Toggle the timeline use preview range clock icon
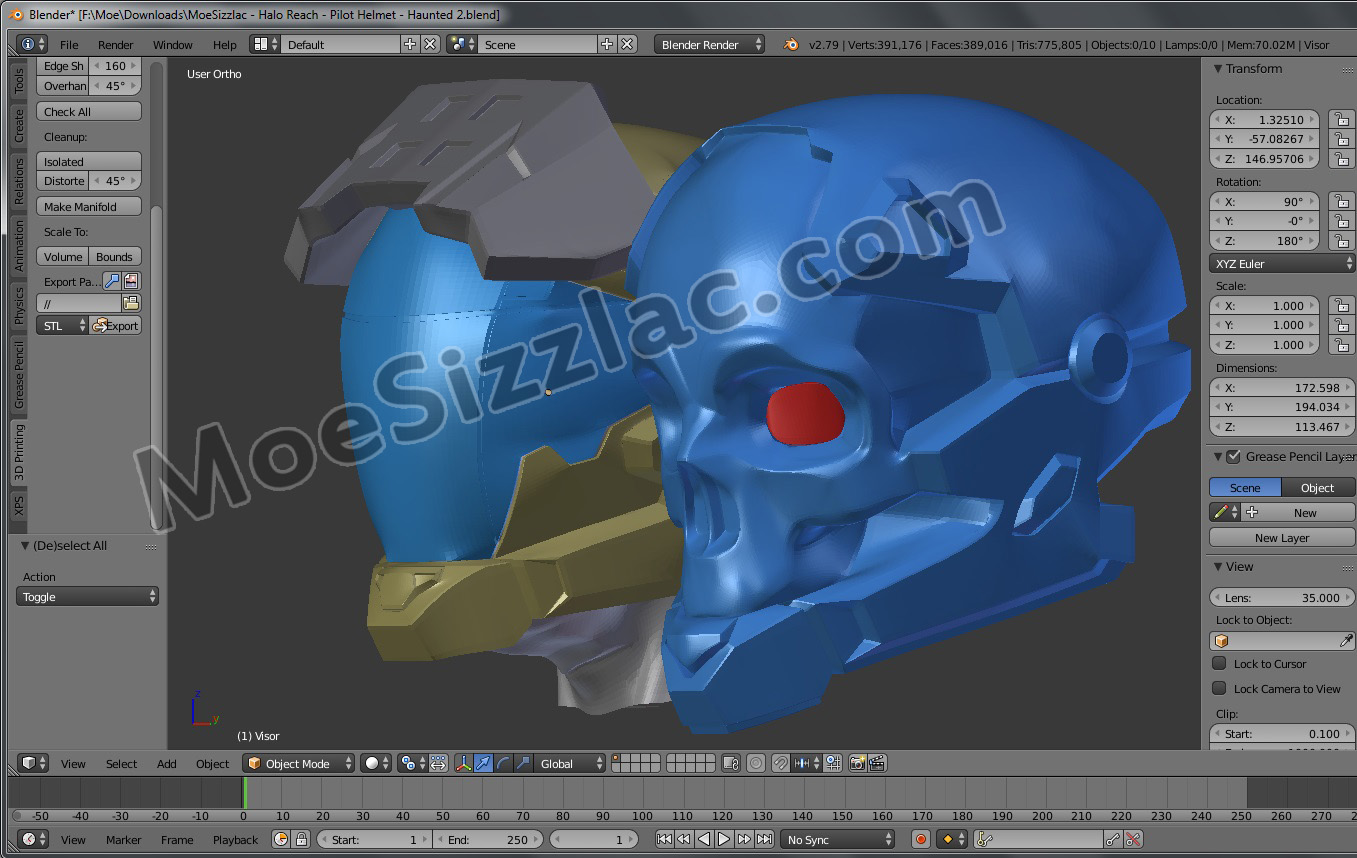The image size is (1357, 858). [x=281, y=839]
